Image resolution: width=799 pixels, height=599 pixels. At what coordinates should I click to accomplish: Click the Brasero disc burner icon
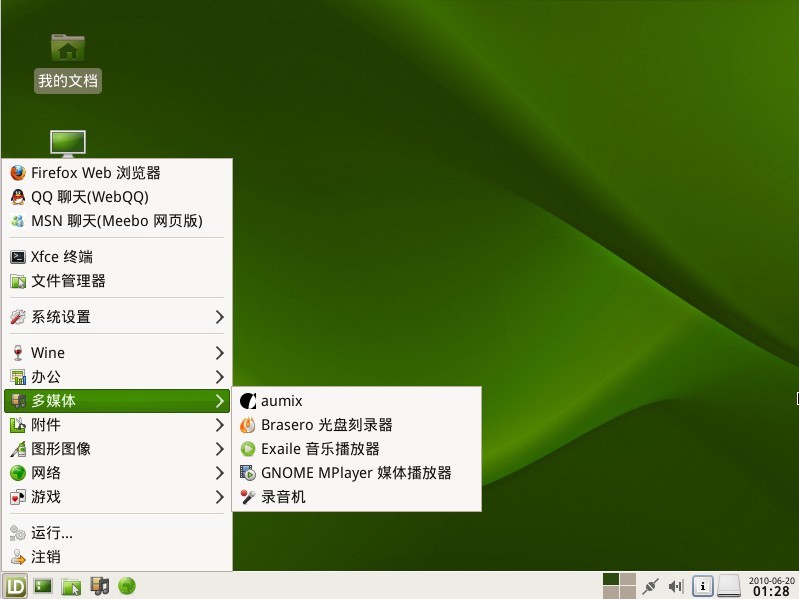tap(248, 425)
